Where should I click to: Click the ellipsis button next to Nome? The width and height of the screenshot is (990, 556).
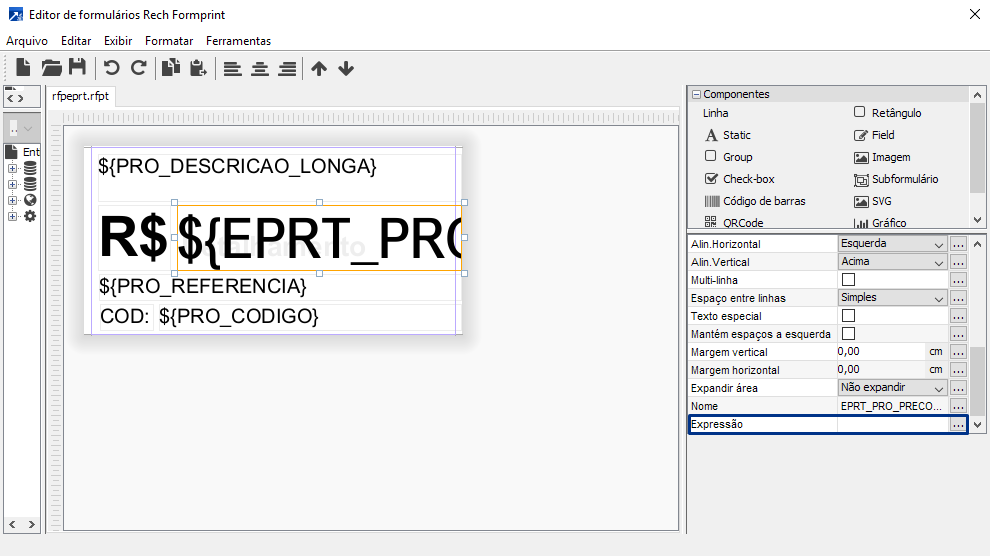[957, 406]
